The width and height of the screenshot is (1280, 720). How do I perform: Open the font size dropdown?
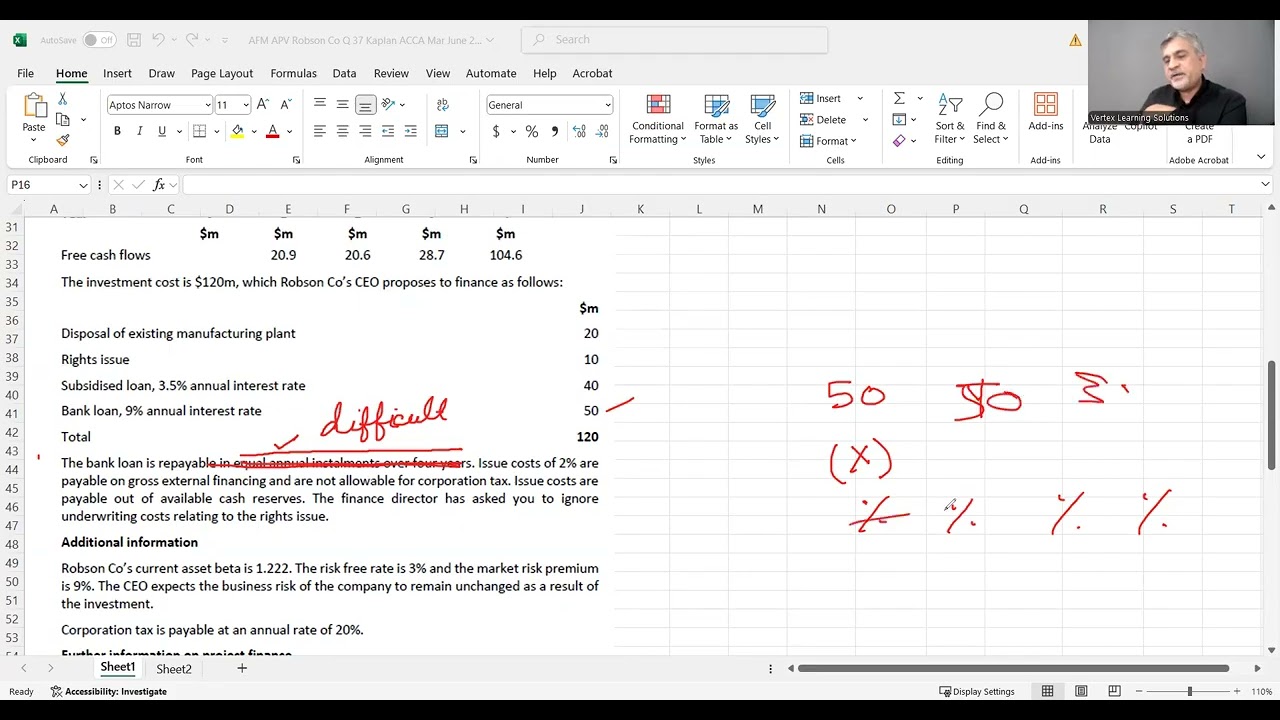coord(246,105)
